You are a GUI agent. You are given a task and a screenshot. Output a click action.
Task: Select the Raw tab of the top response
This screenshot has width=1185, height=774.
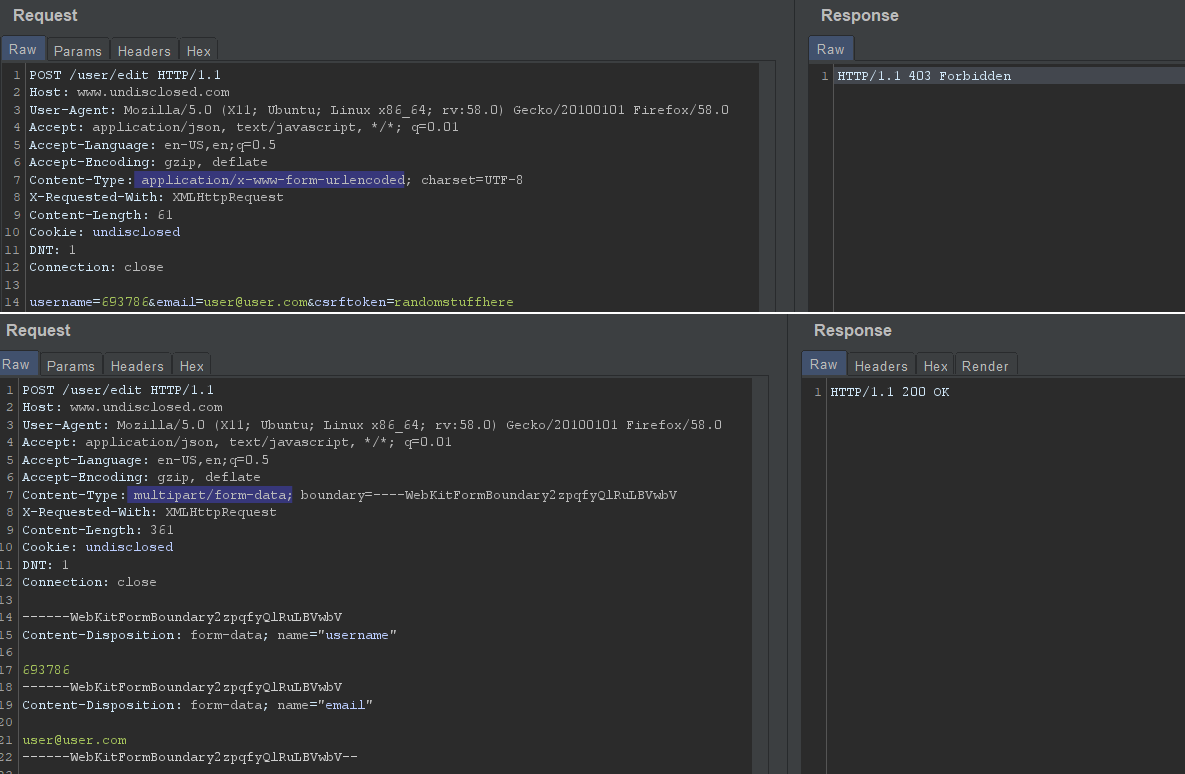[x=830, y=48]
